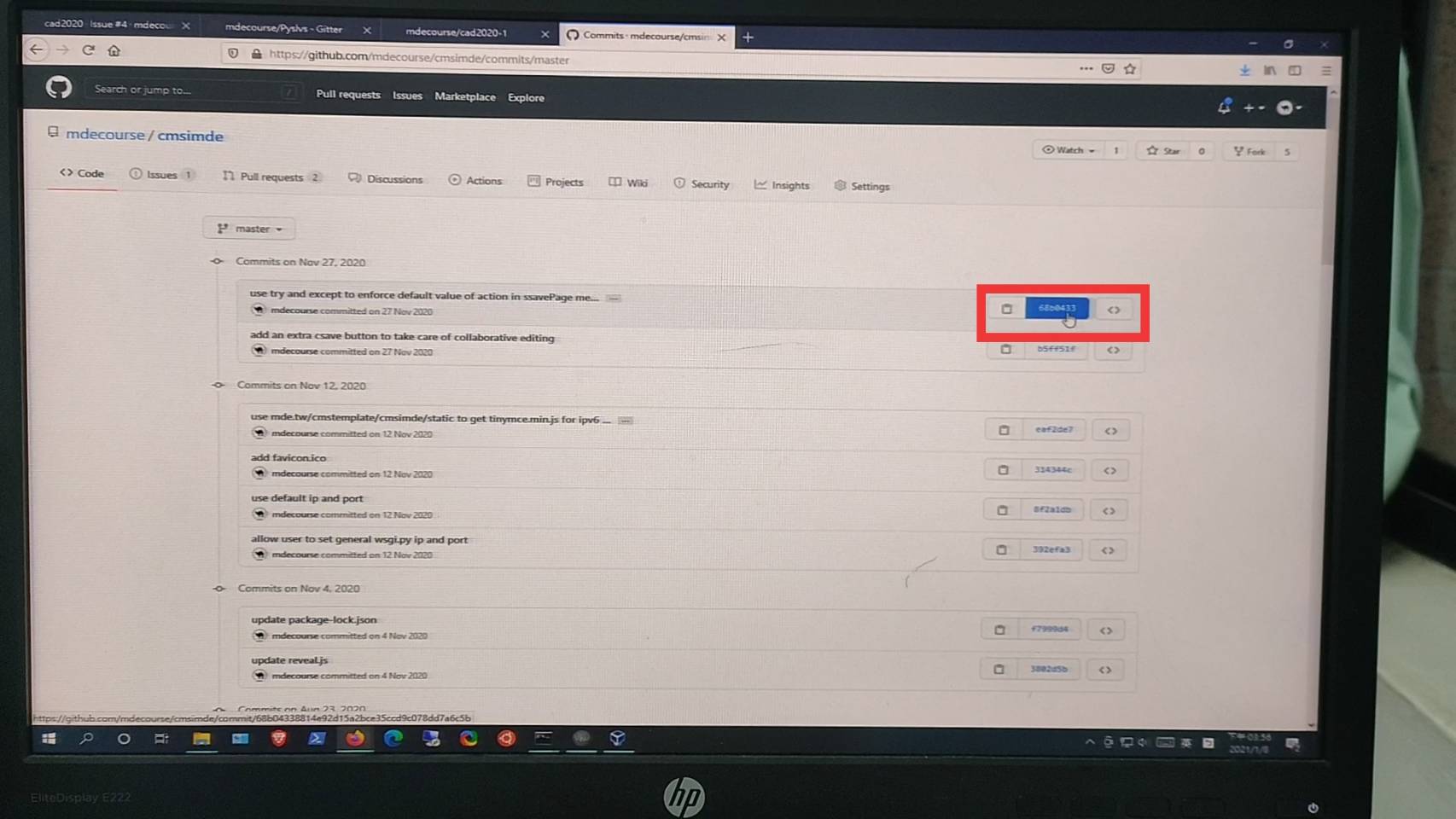Copy full SHA for commit 3802d5b

click(999, 670)
